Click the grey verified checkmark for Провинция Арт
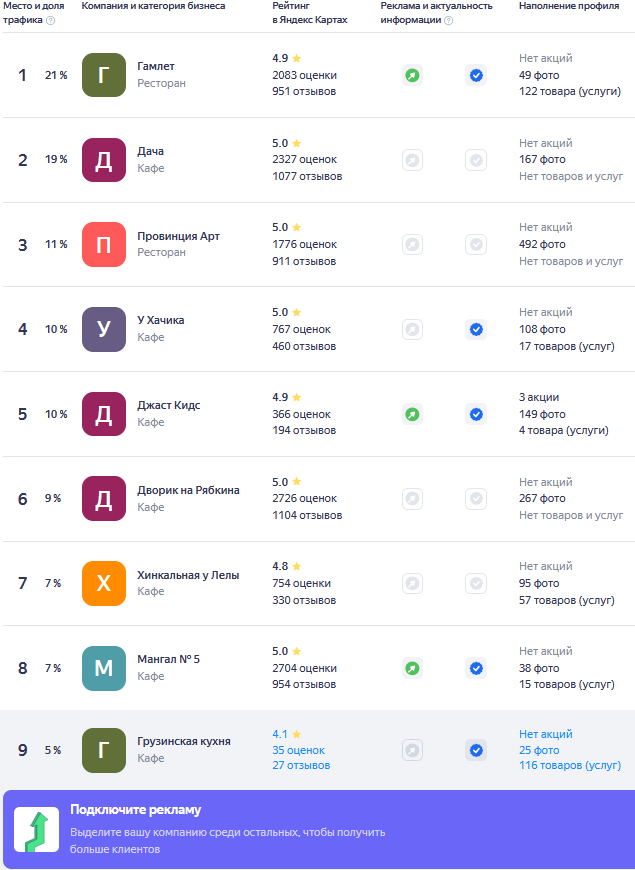 pos(476,244)
